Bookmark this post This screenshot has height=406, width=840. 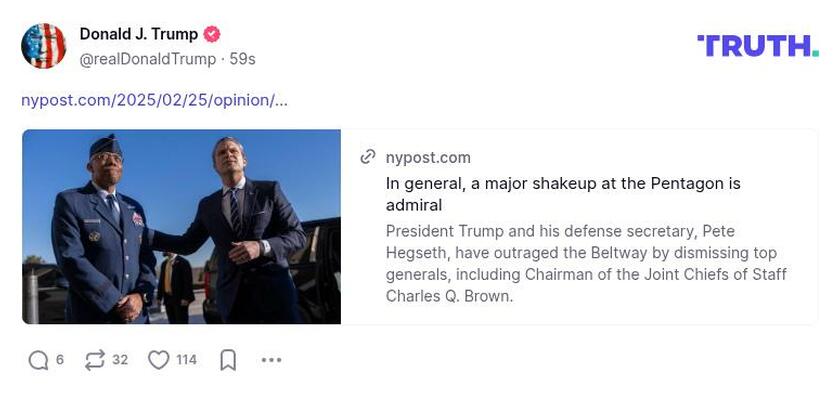(x=228, y=360)
